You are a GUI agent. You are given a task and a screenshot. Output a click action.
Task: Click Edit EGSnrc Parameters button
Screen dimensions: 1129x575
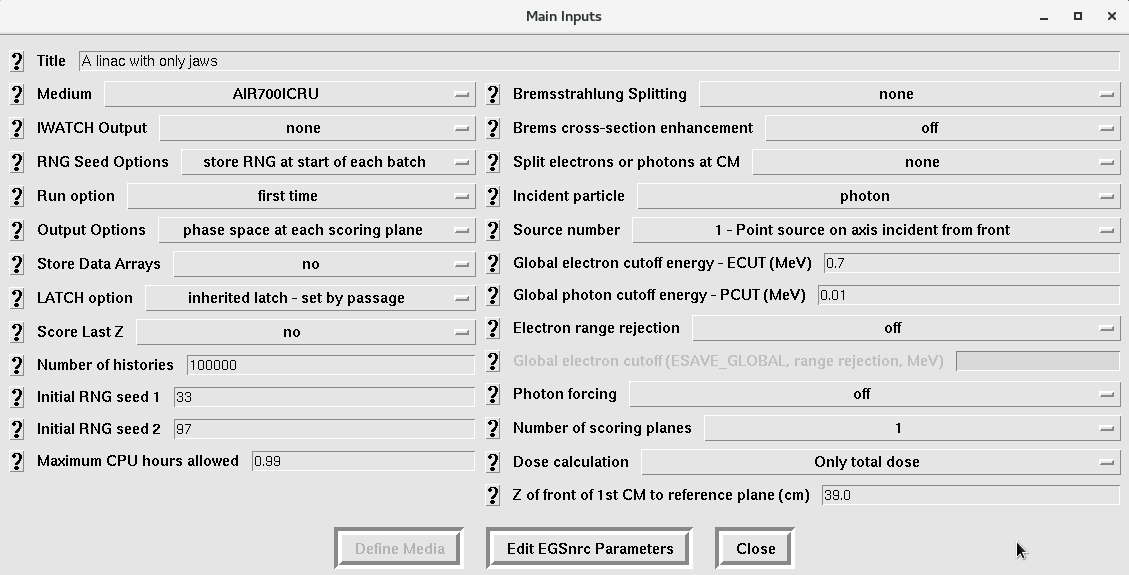tap(590, 548)
